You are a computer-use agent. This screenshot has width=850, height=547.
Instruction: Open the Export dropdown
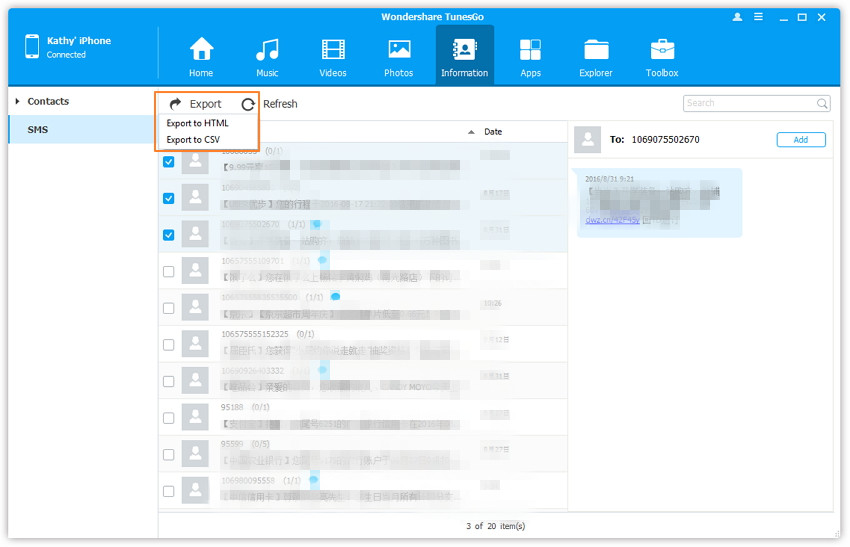pos(195,103)
